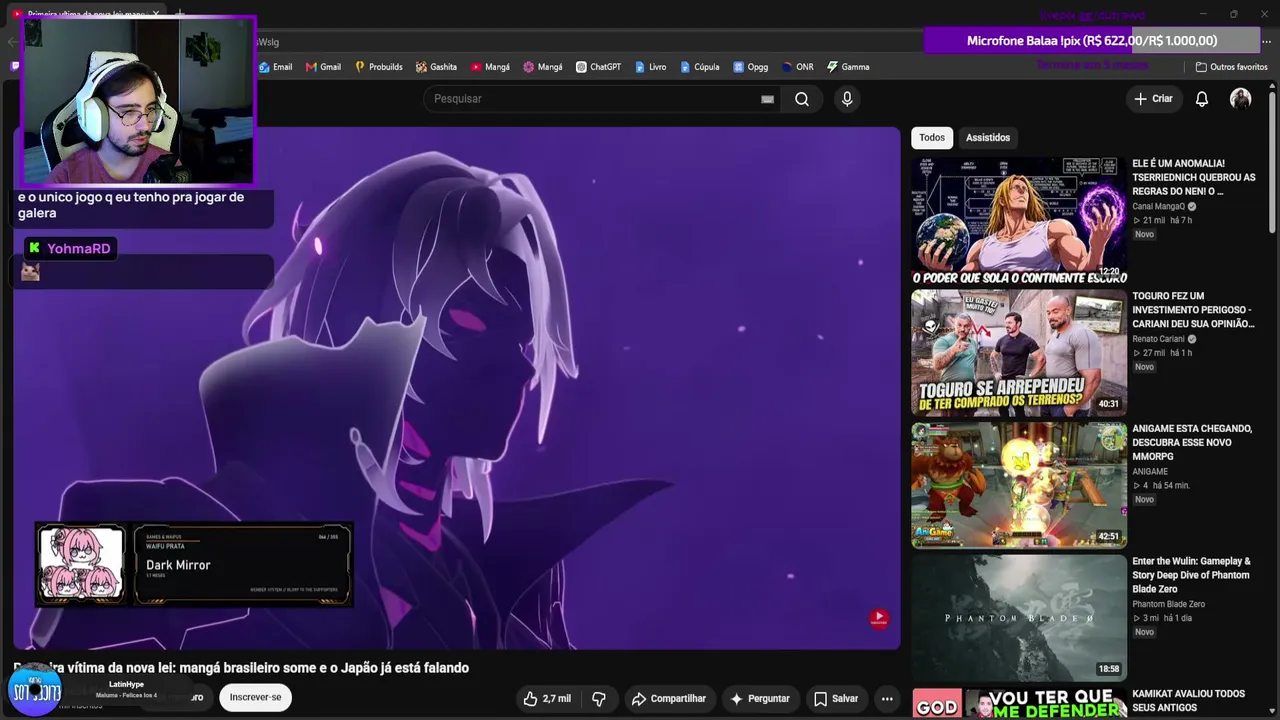This screenshot has height=720, width=1280.
Task: Open the Livro bookmark
Action: tap(650, 67)
